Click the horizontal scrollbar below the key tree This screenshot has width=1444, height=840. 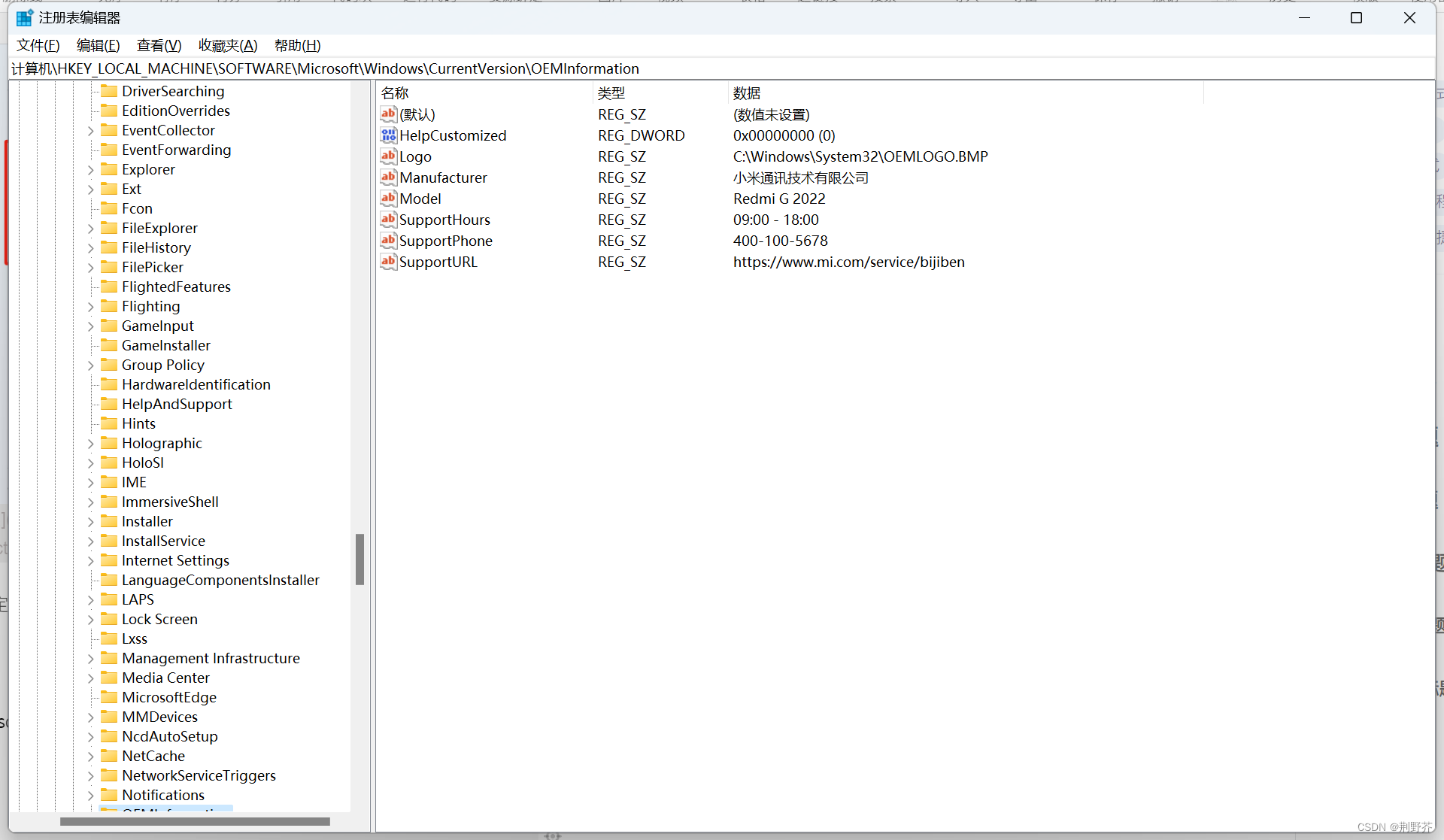point(194,821)
